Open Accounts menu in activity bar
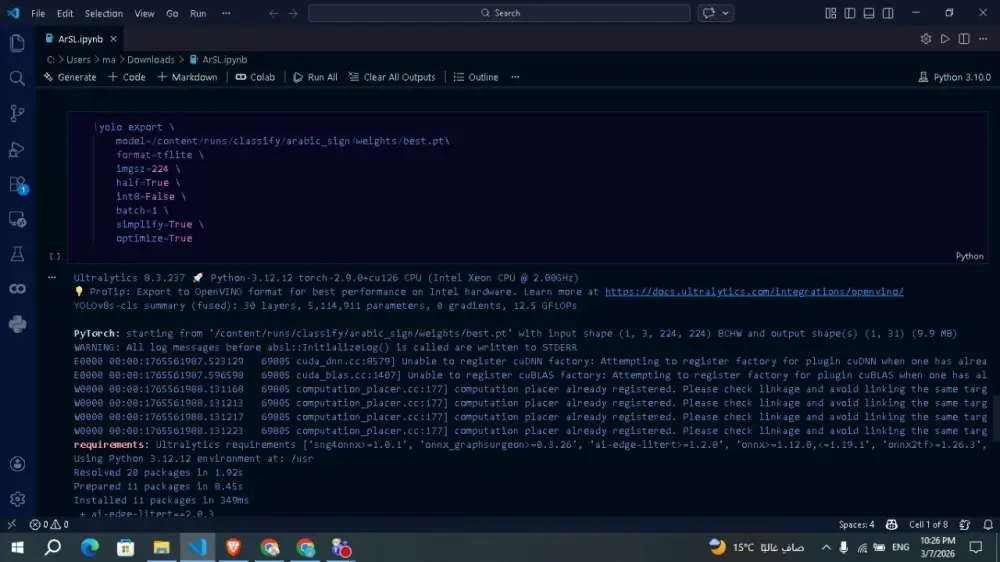Viewport: 1000px width, 562px height. click(x=17, y=464)
